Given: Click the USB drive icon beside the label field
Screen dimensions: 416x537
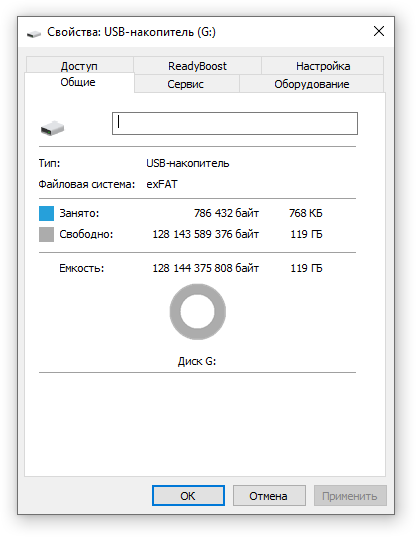Looking at the screenshot, I should pyautogui.click(x=52, y=128).
